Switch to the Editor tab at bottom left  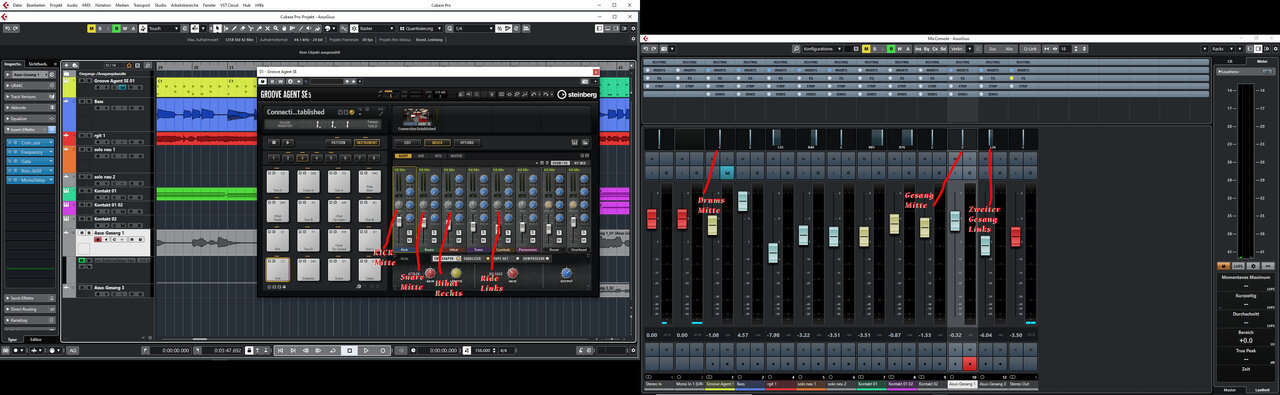point(36,339)
